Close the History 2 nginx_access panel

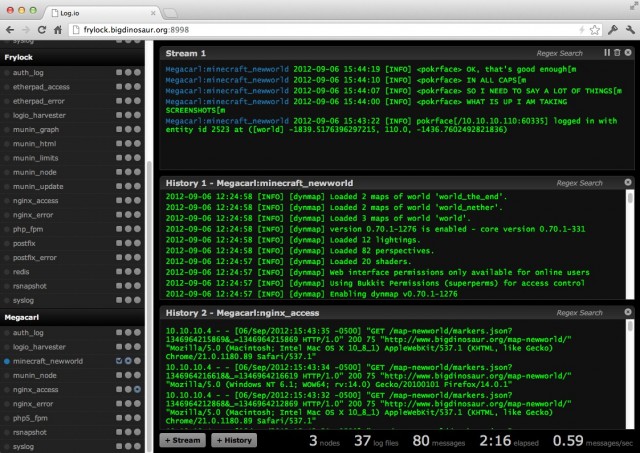click(x=628, y=312)
